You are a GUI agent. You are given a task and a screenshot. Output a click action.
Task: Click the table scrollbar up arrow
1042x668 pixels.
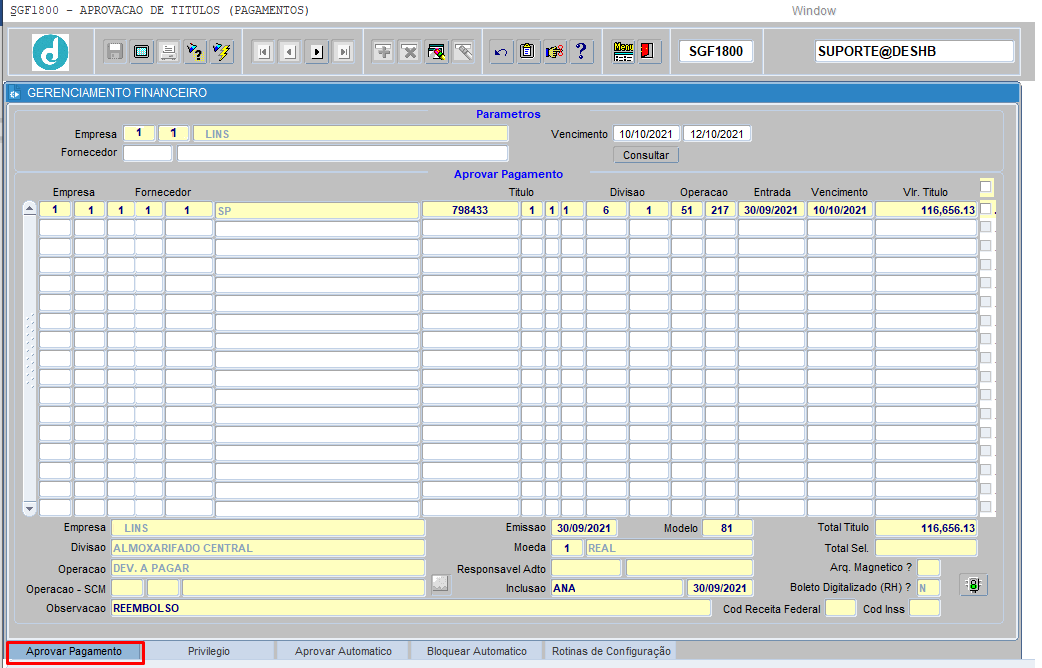click(x=29, y=209)
